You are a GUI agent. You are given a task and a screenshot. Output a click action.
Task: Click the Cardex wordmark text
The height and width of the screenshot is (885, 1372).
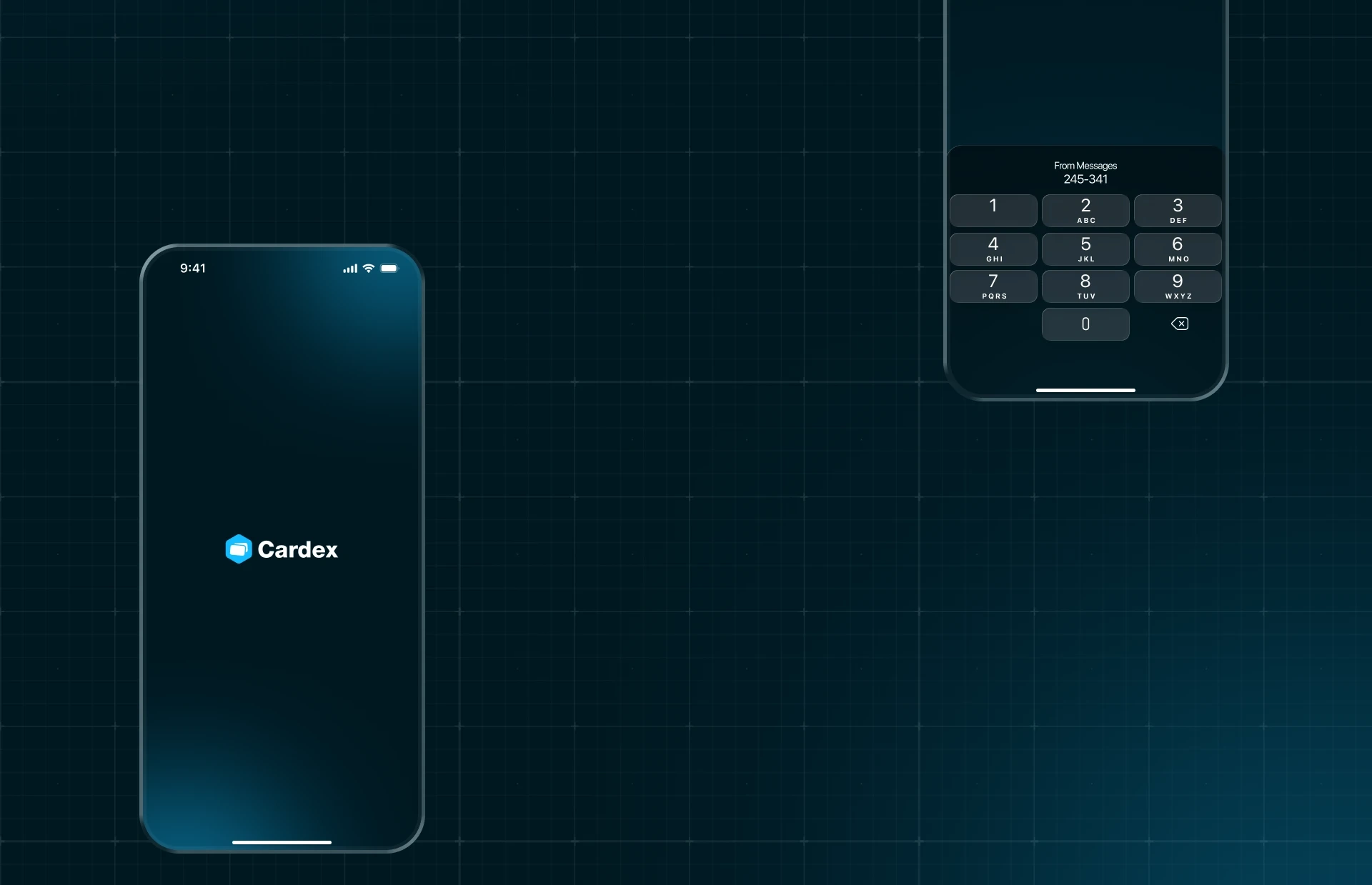pos(297,549)
